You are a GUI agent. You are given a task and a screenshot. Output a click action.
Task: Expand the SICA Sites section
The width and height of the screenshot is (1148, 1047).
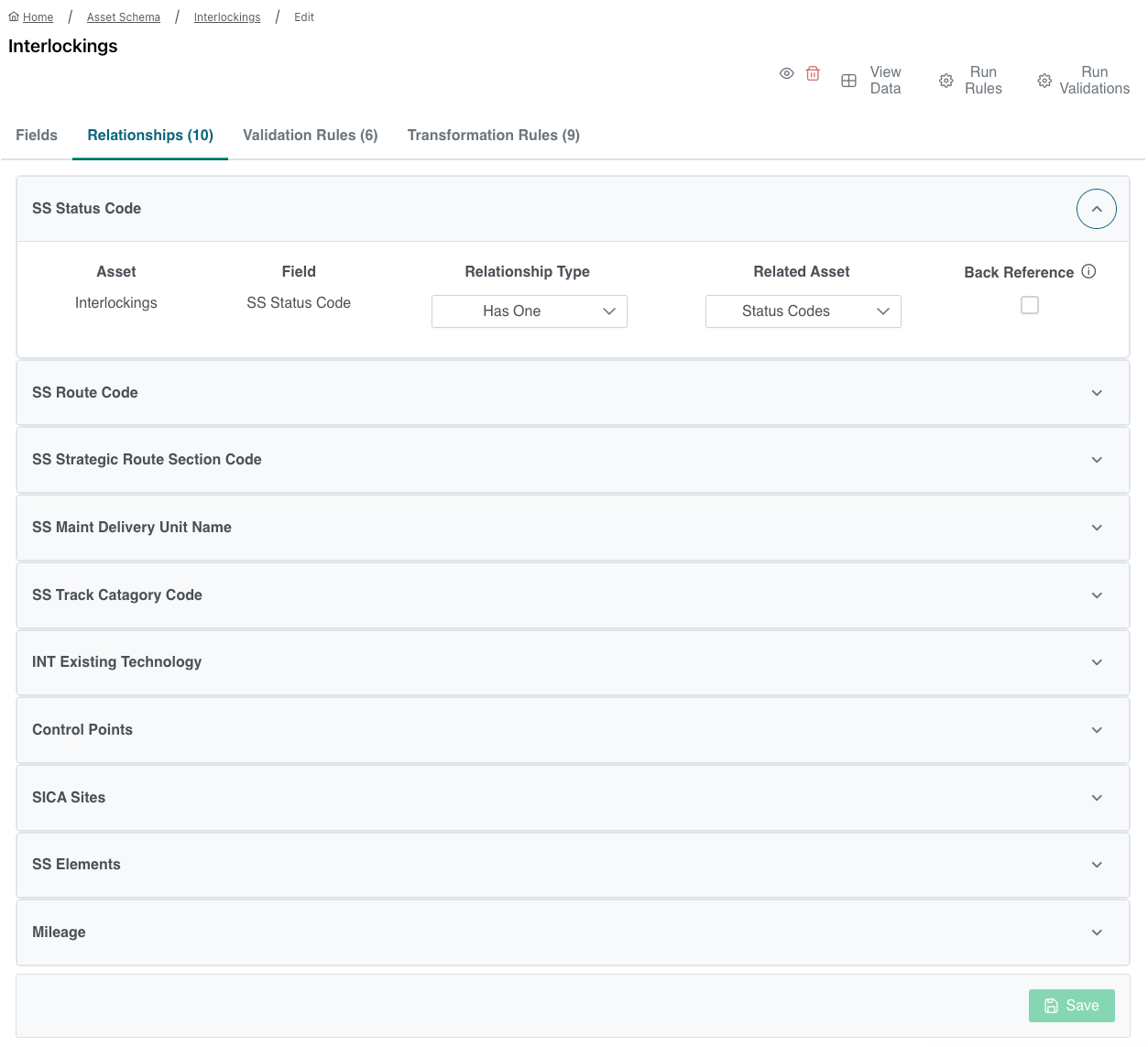click(x=1096, y=798)
